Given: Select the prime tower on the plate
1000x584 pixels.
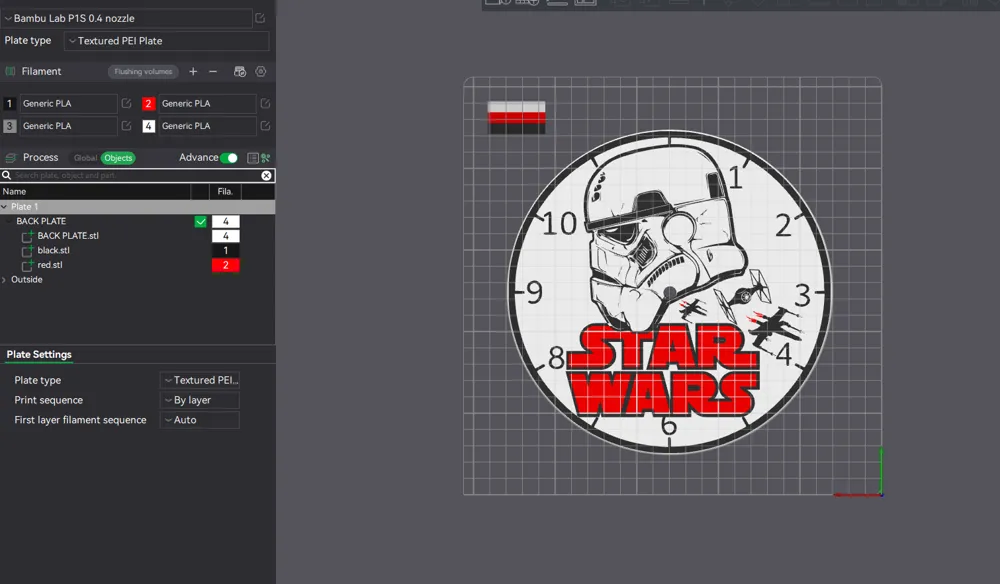Looking at the screenshot, I should pos(517,117).
